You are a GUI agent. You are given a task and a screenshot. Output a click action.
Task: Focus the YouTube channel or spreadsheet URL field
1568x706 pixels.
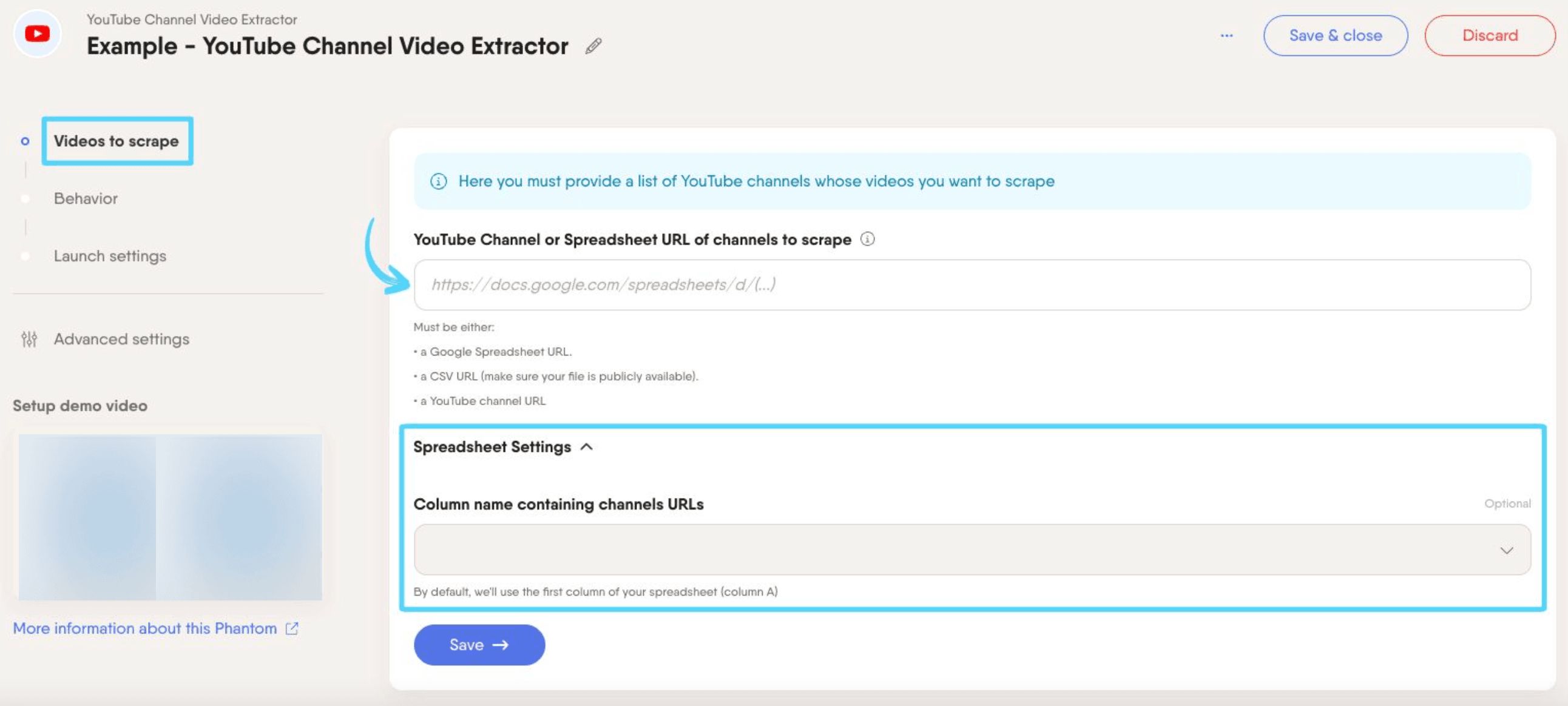[x=972, y=285]
